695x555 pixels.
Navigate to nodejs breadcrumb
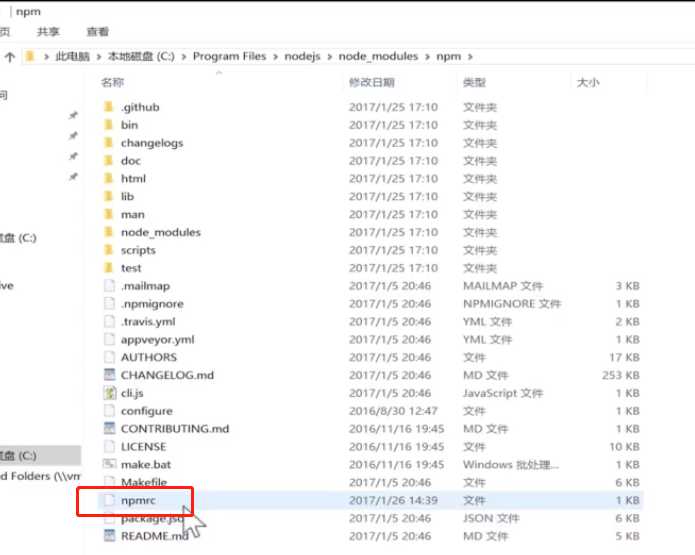(302, 56)
